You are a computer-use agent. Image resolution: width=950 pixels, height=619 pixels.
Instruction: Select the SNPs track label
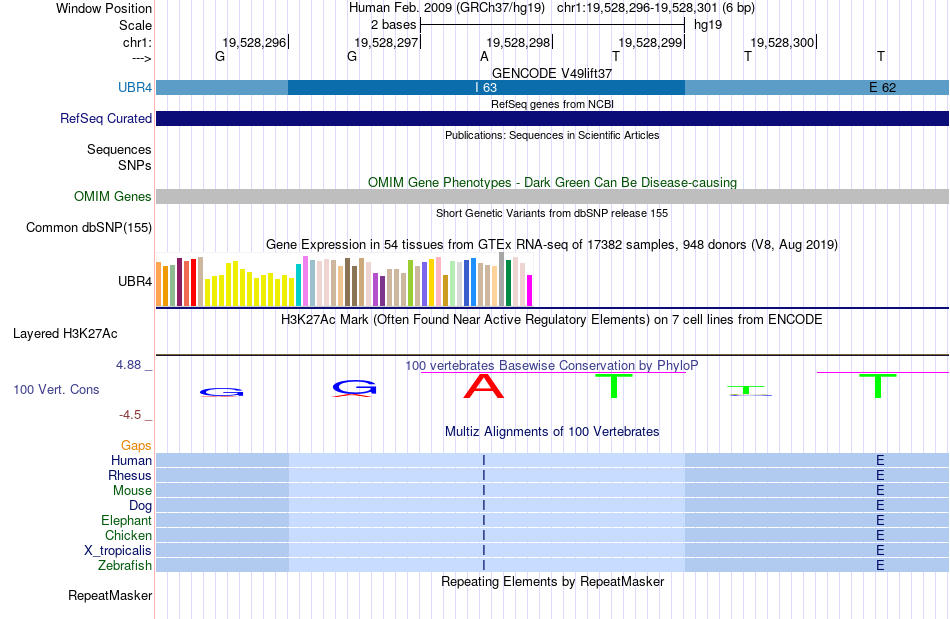click(135, 165)
